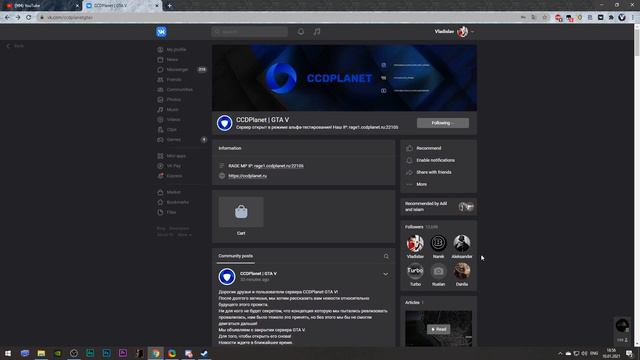This screenshot has height=360, width=640.
Task: Click the CCDPlanet | GTA V post author name
Action: pos(258,273)
